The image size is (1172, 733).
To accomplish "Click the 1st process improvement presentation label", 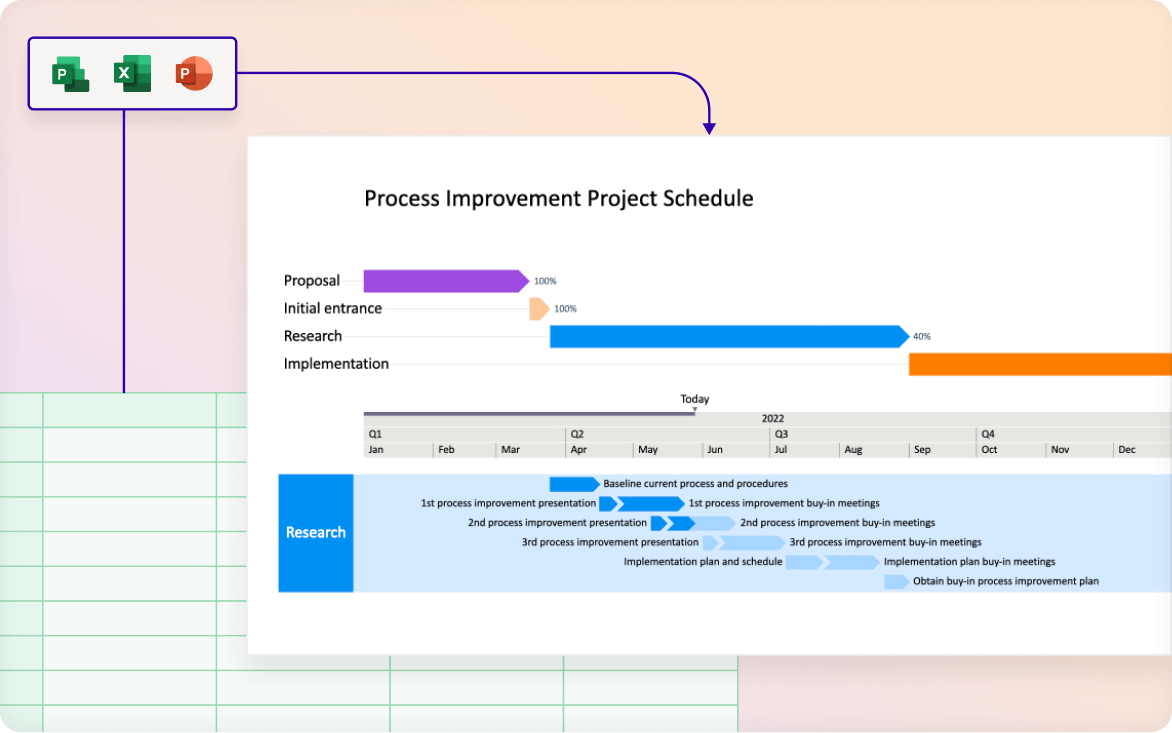I will [x=508, y=504].
